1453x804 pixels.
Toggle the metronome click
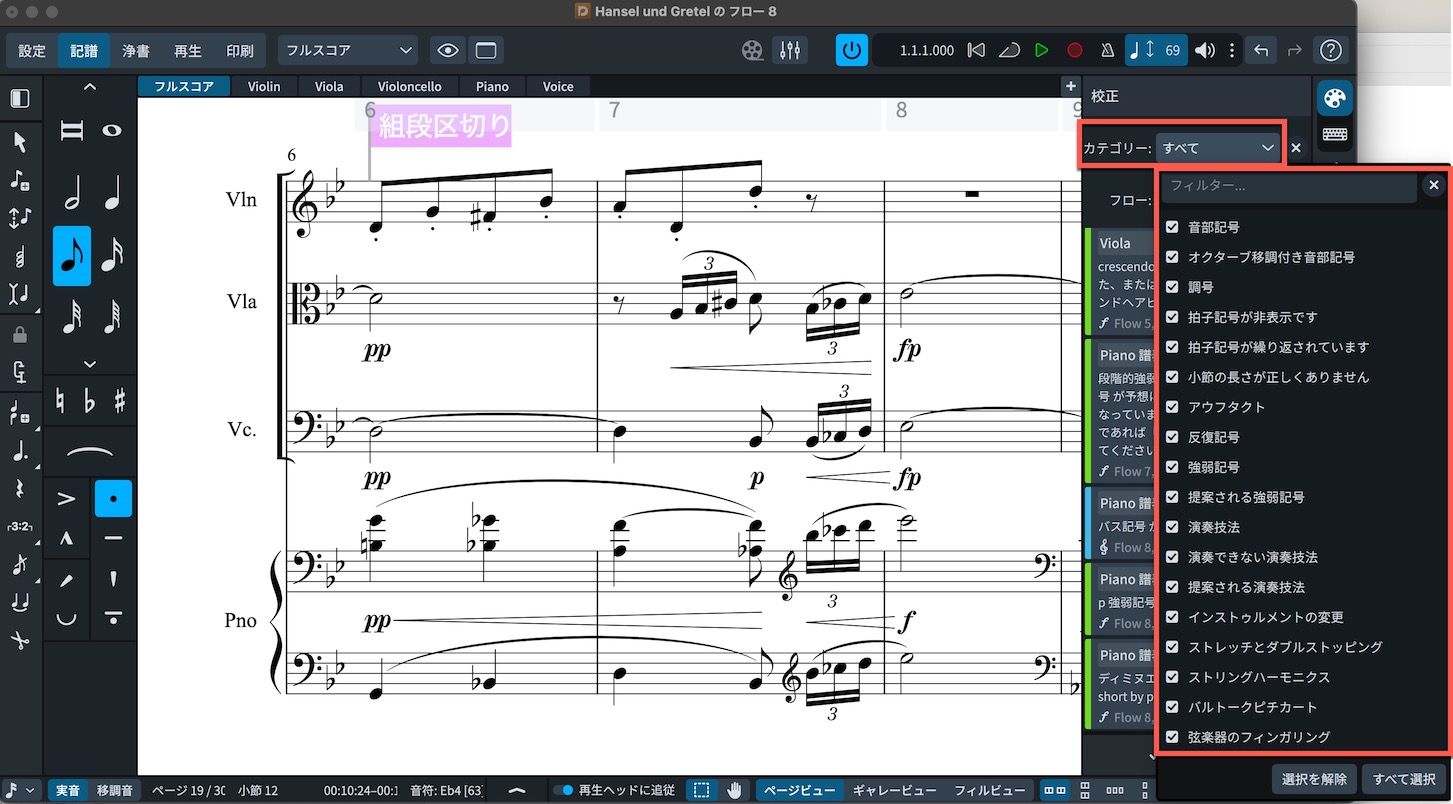click(1107, 50)
